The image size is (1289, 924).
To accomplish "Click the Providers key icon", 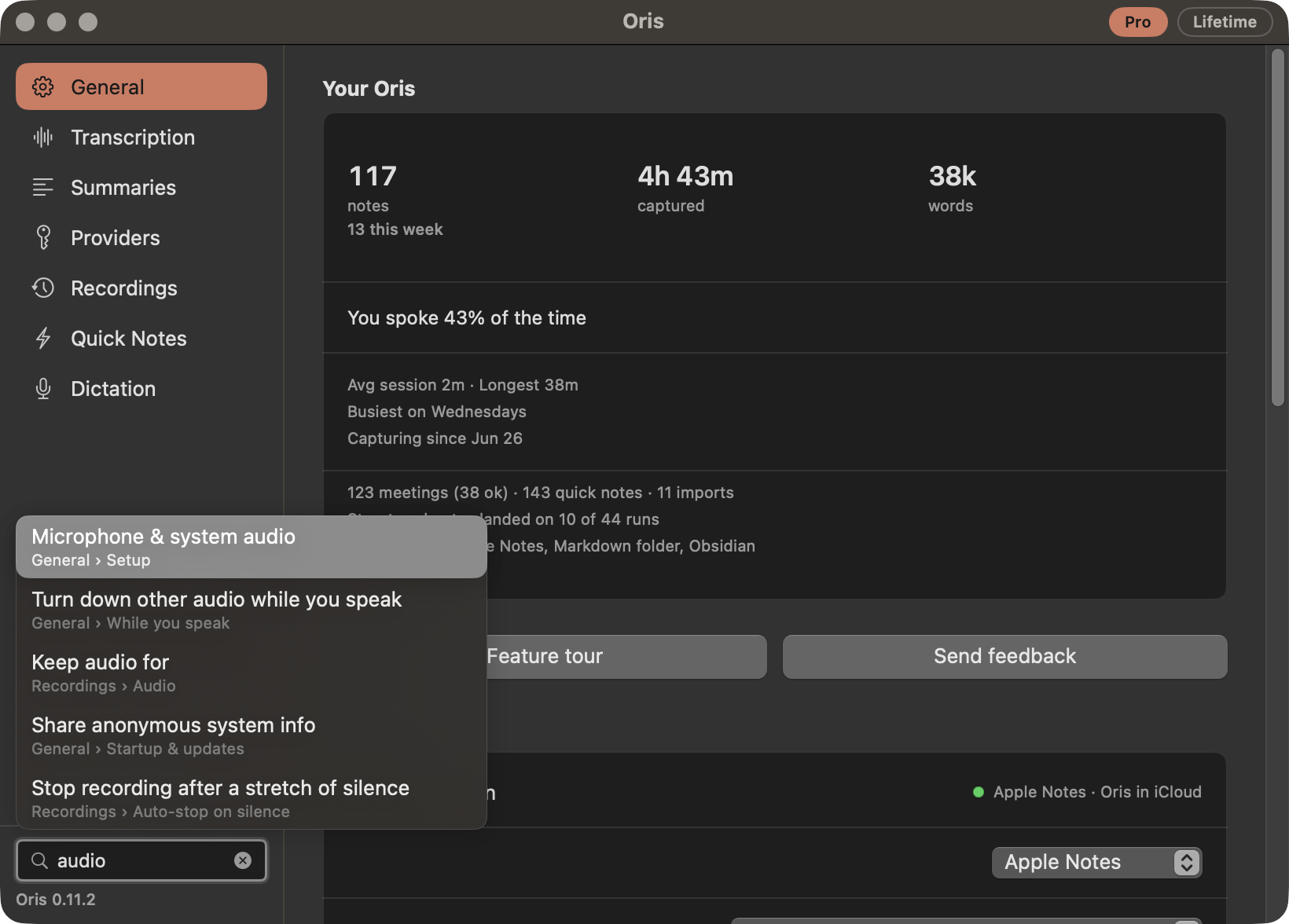I will click(x=43, y=237).
